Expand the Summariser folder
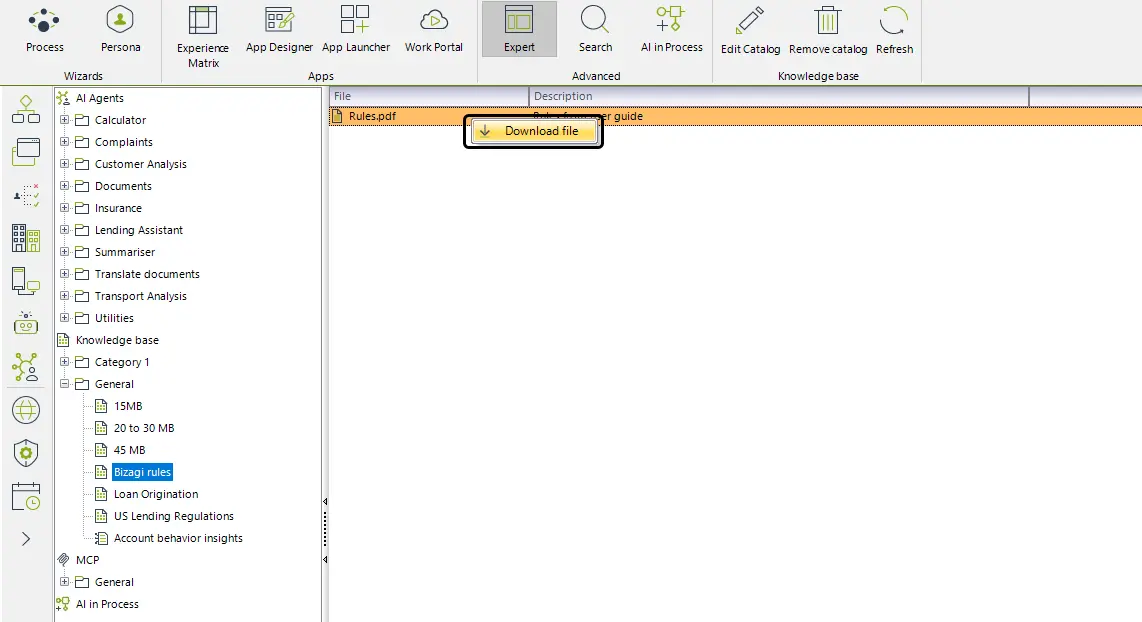This screenshot has height=622, width=1142. click(65, 251)
